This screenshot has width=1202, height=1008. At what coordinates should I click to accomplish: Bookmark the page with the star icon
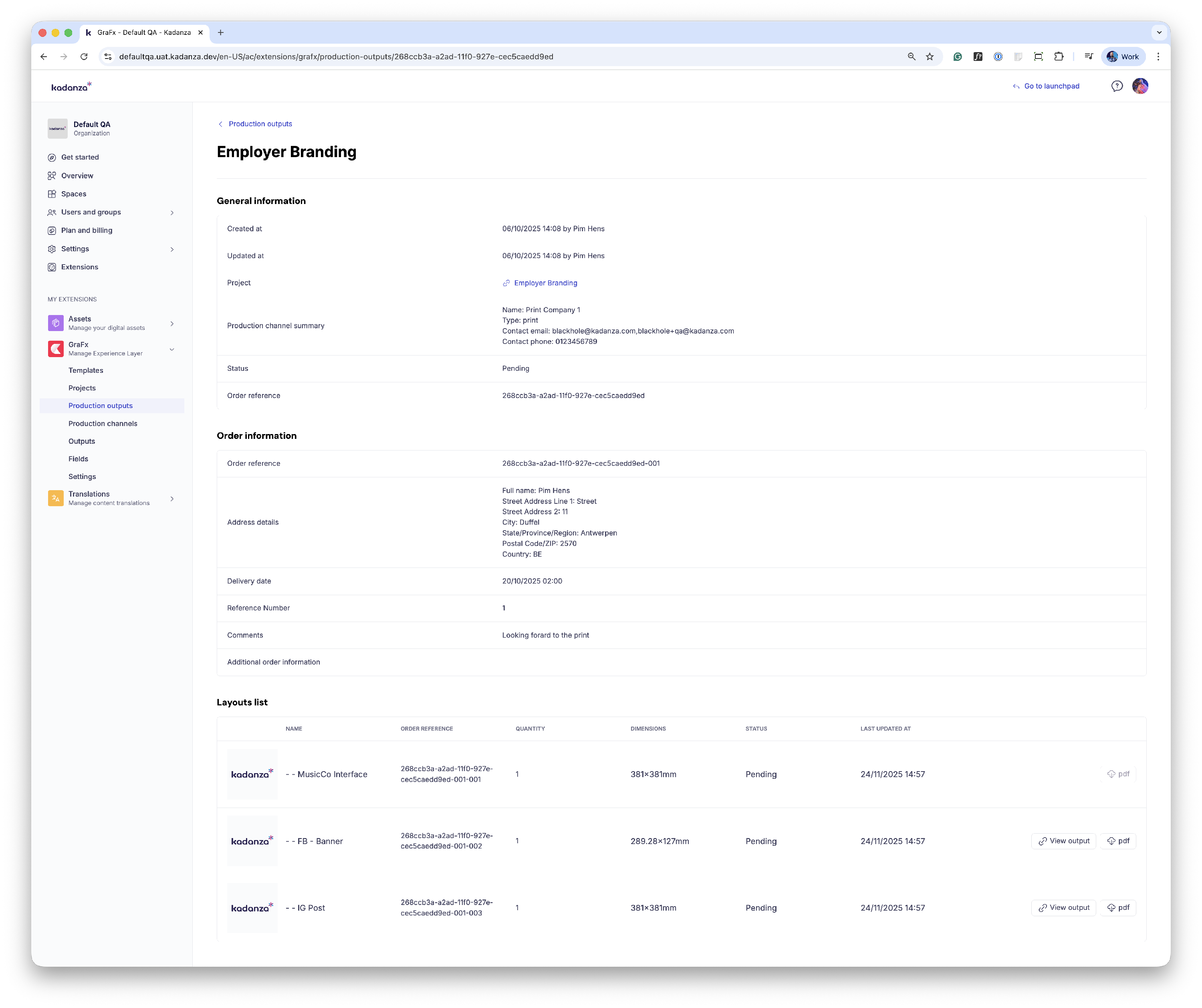(930, 57)
